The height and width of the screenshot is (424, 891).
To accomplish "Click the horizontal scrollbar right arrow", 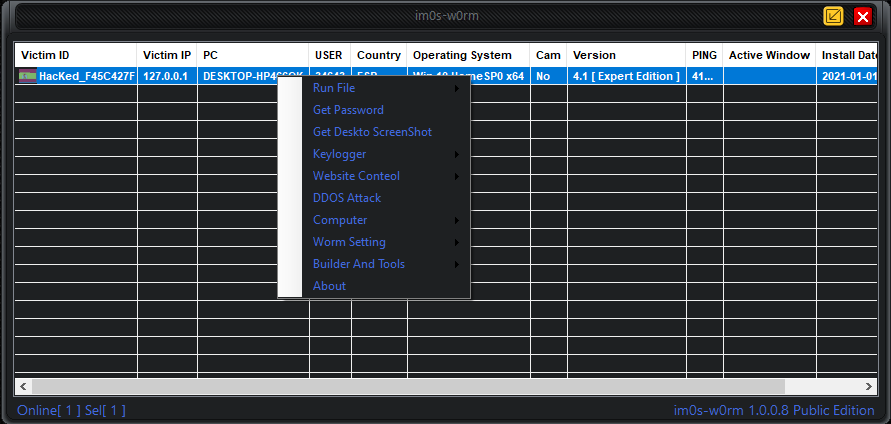I will [869, 386].
